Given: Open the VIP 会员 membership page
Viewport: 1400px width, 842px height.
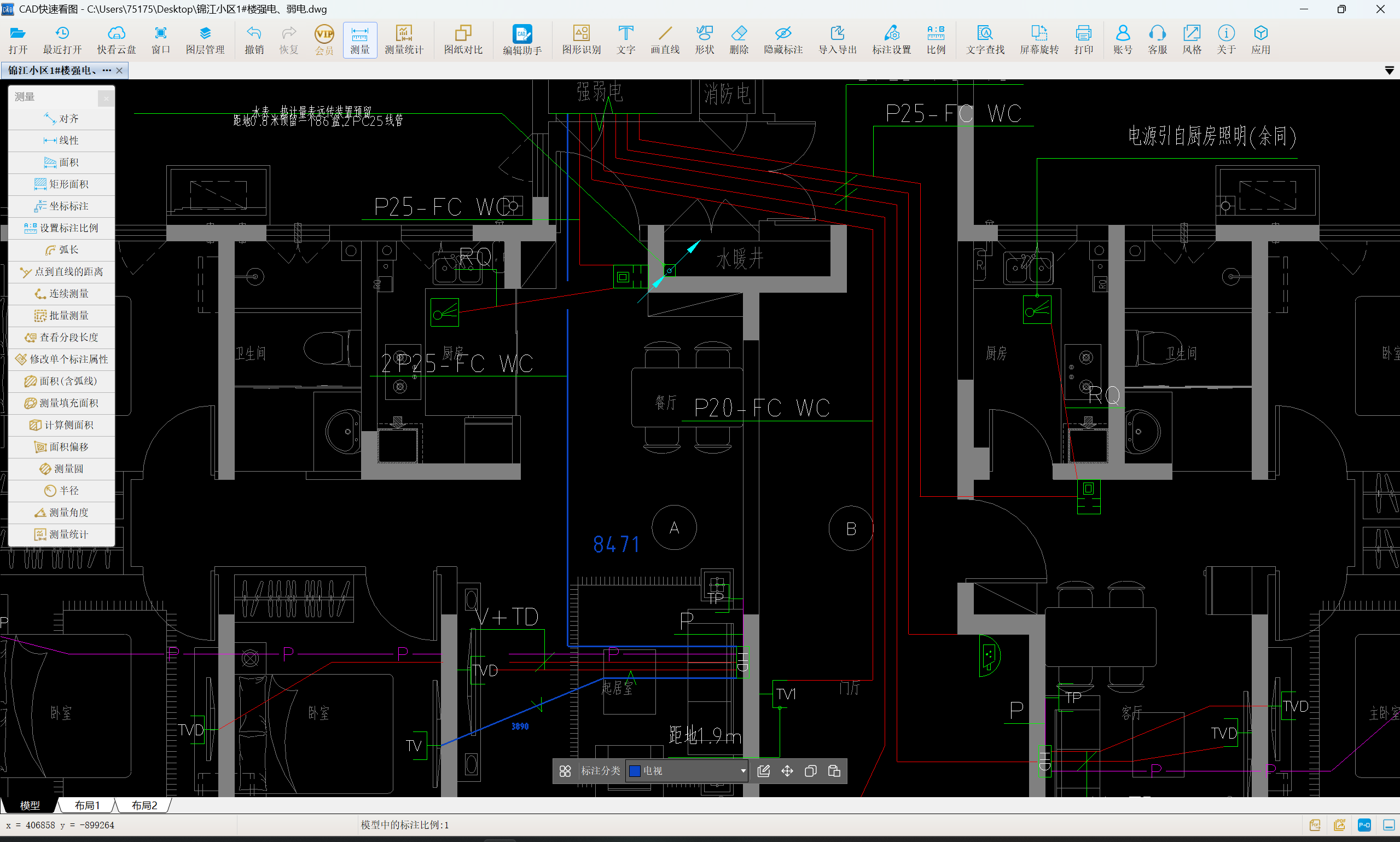Looking at the screenshot, I should [324, 40].
